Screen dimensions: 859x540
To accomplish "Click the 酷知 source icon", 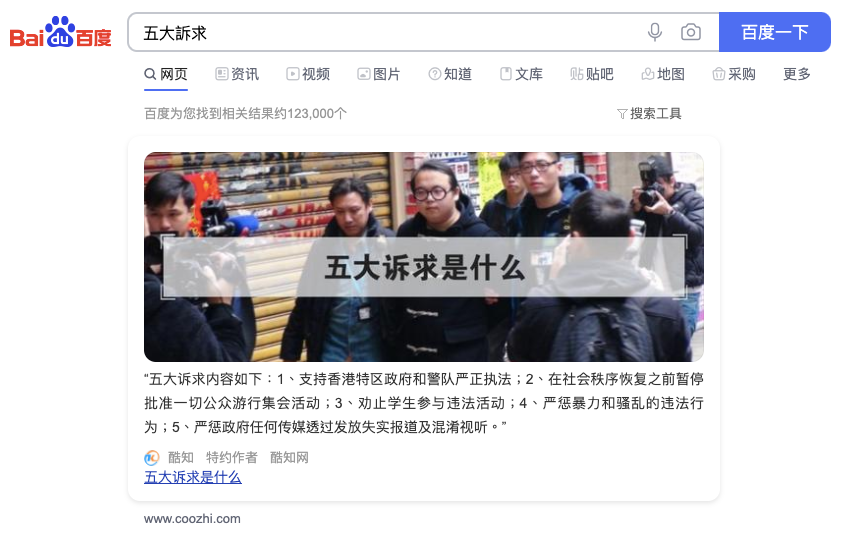I will (152, 457).
